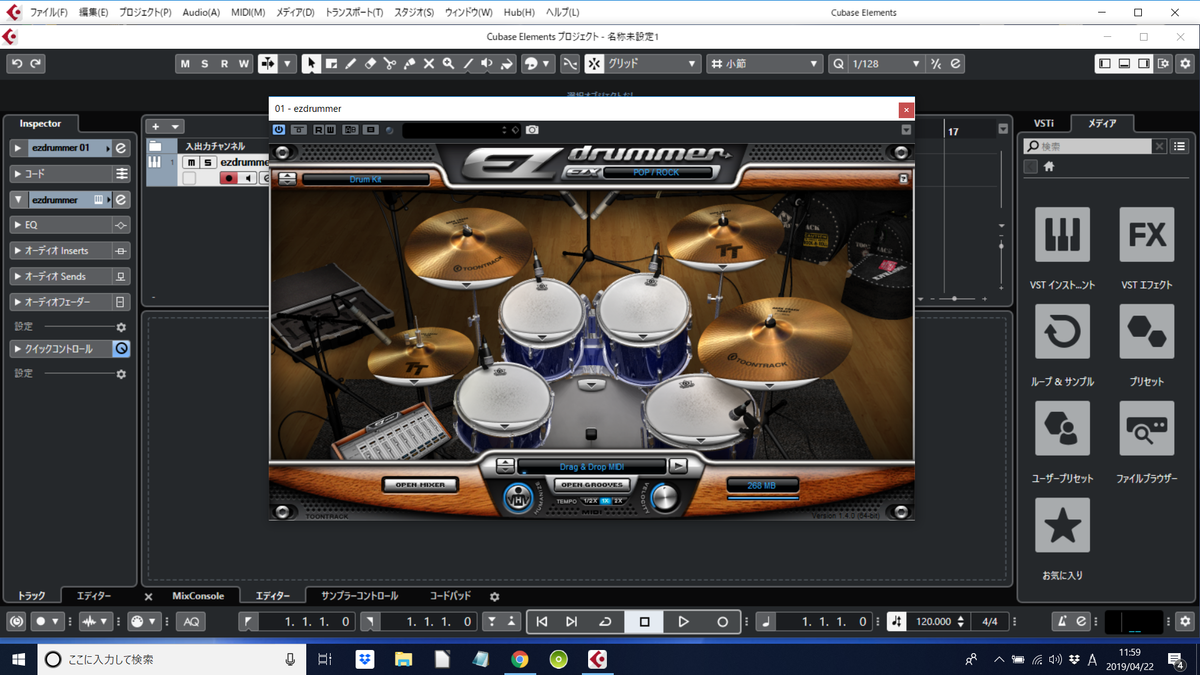Pick the Erase tool
Image resolution: width=1200 pixels, height=675 pixels.
click(370, 63)
